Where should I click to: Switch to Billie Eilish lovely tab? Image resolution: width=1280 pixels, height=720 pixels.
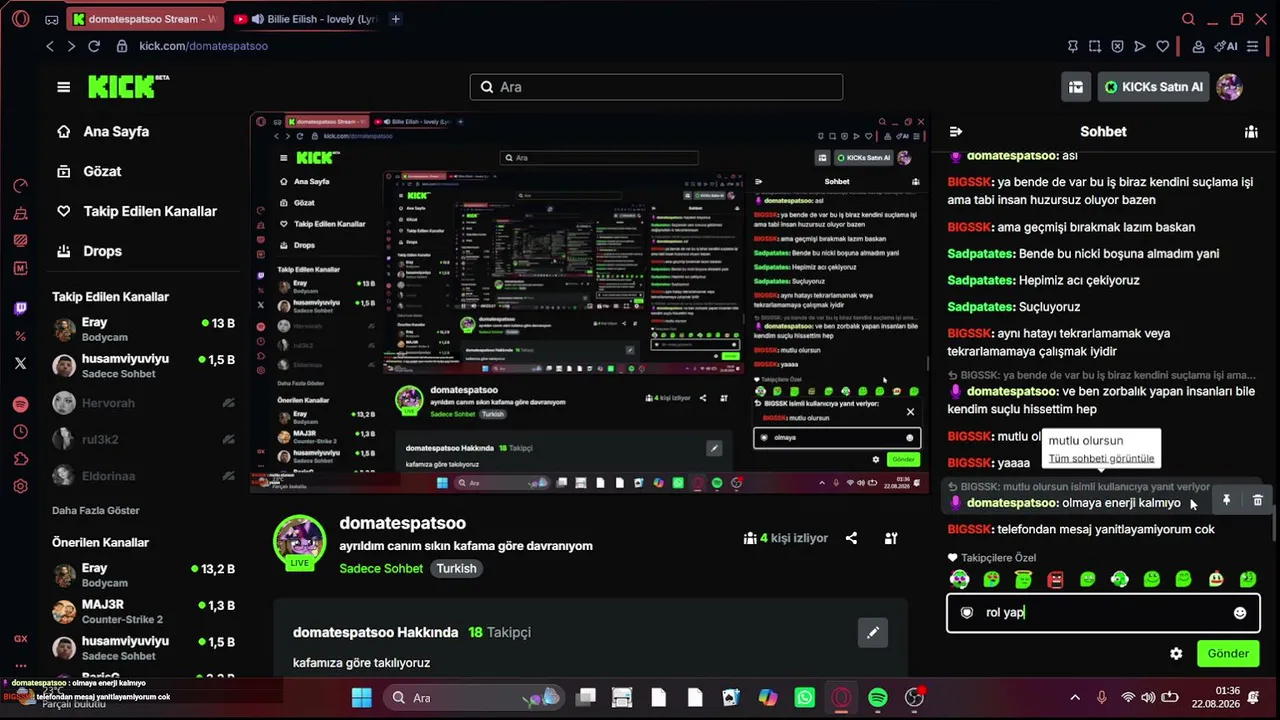pyautogui.click(x=305, y=19)
